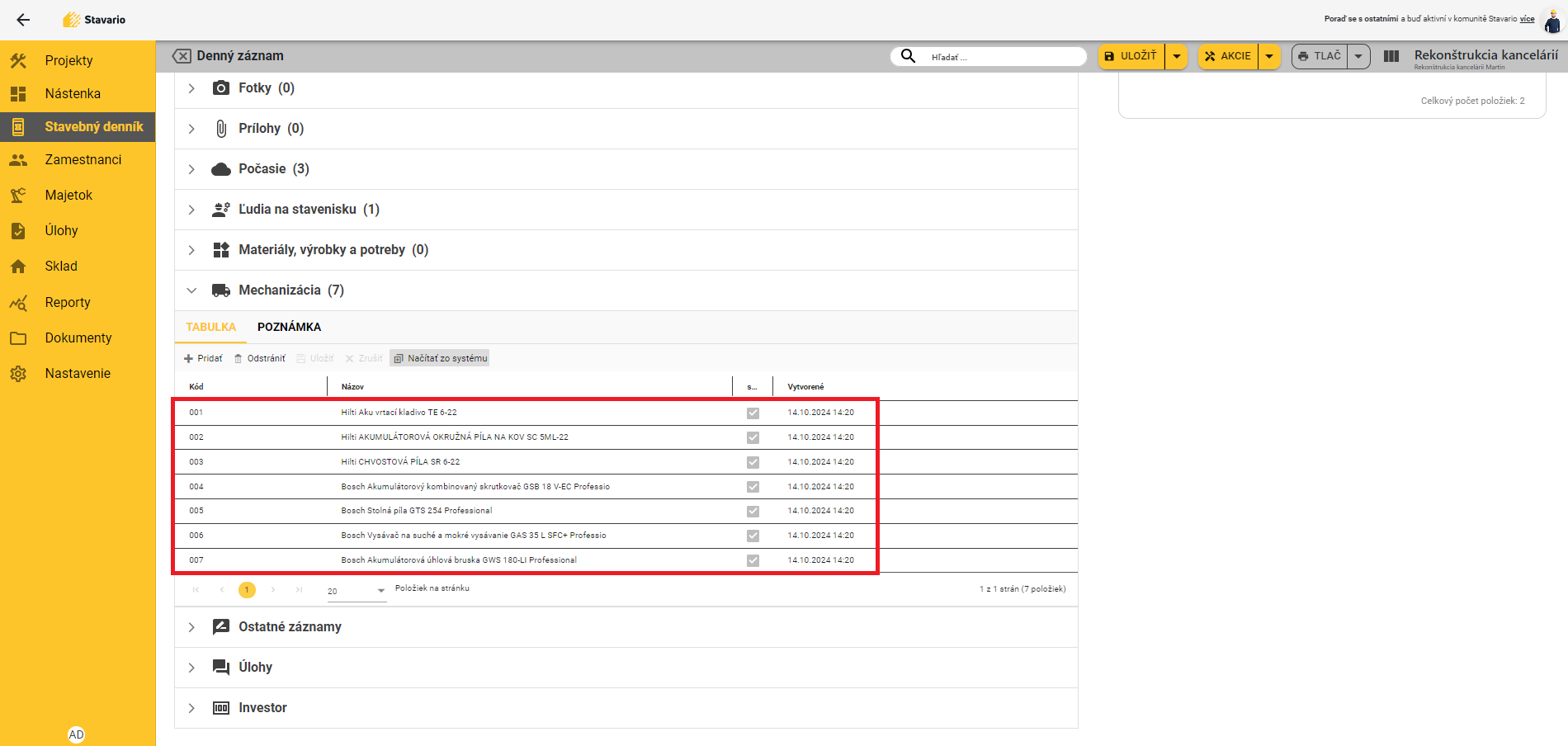Click Odstrániť in table toolbar
Screen dimensions: 1568x746
click(x=260, y=358)
